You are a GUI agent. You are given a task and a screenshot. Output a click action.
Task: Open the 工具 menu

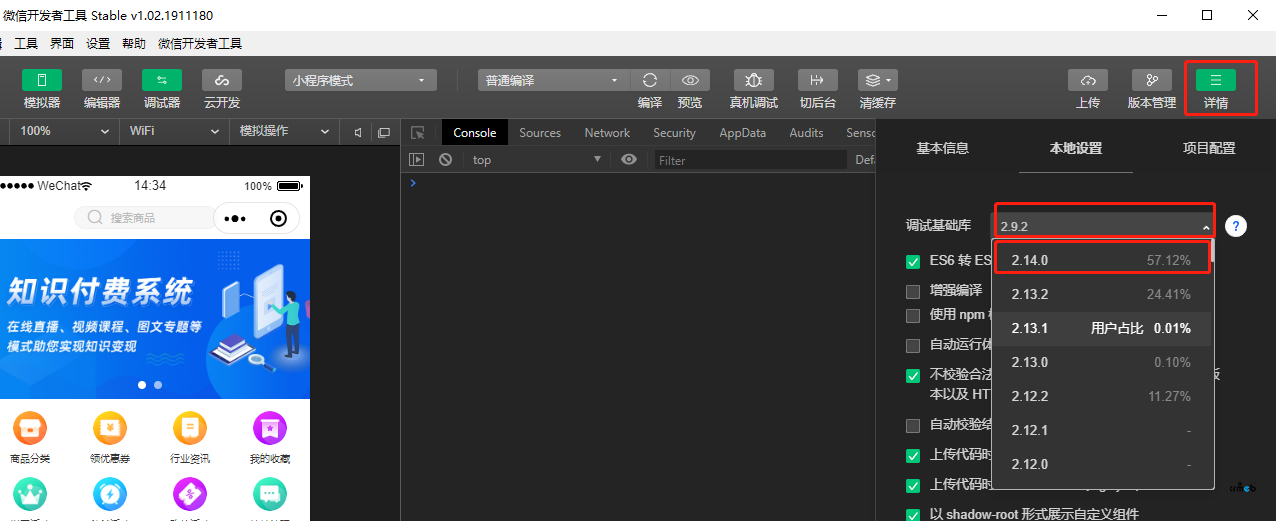(x=26, y=44)
